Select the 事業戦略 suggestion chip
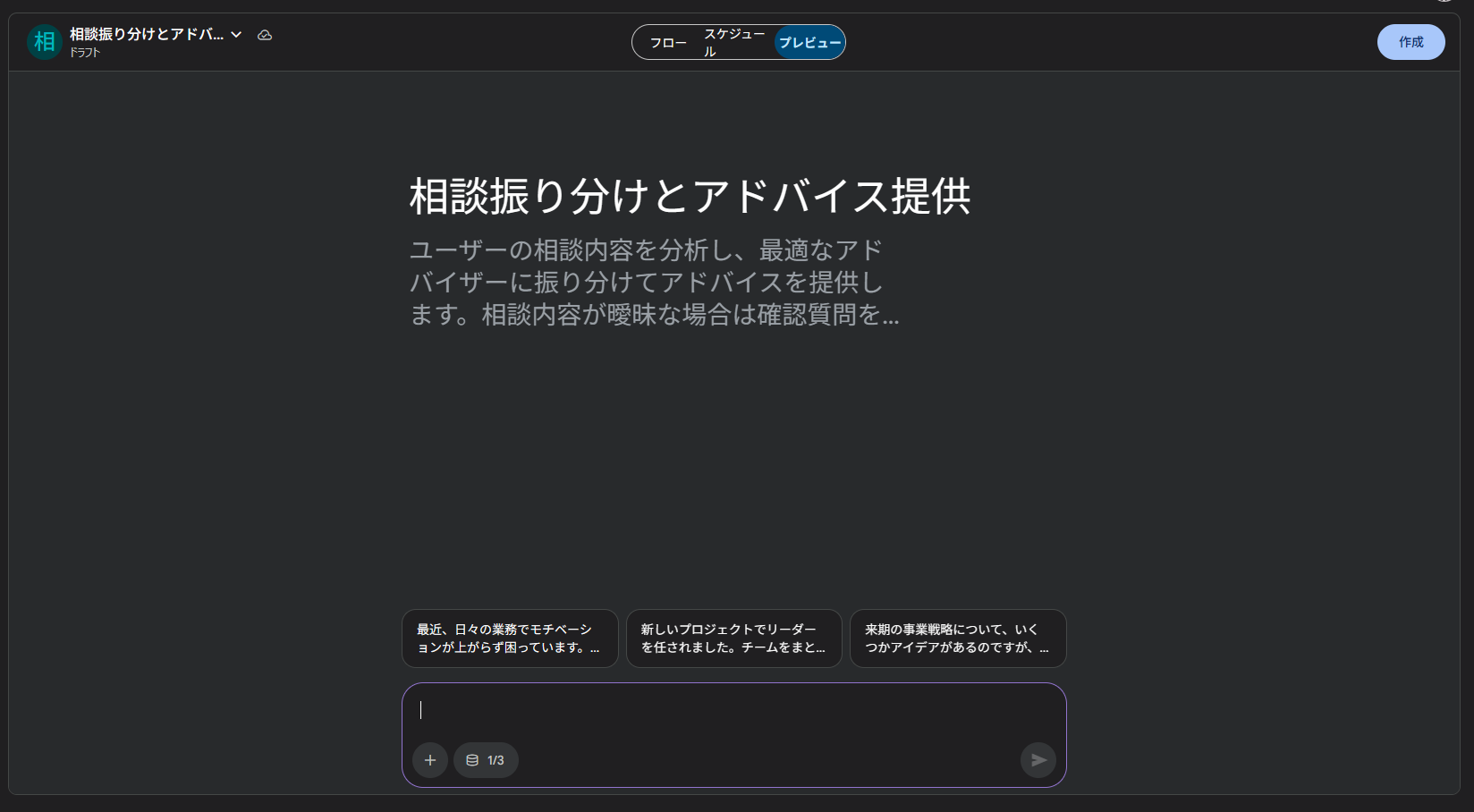 [x=958, y=638]
